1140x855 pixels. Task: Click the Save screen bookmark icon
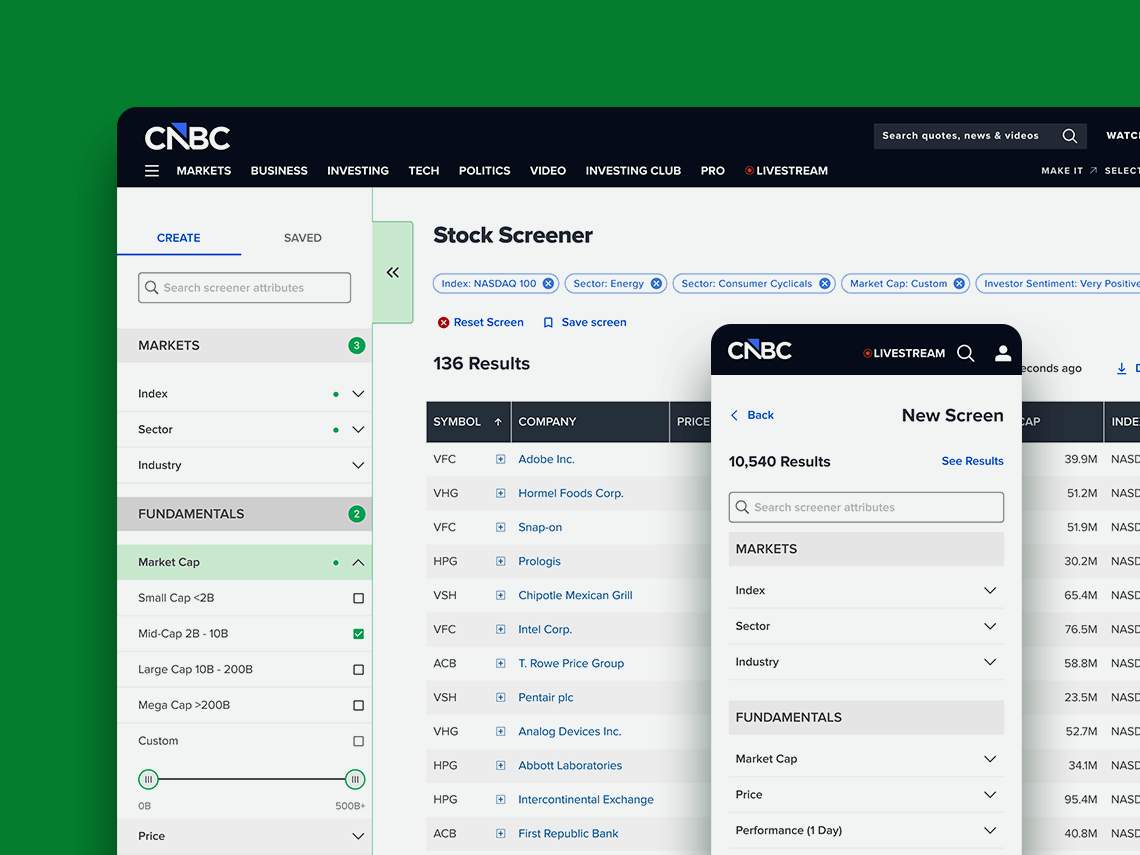pyautogui.click(x=548, y=322)
